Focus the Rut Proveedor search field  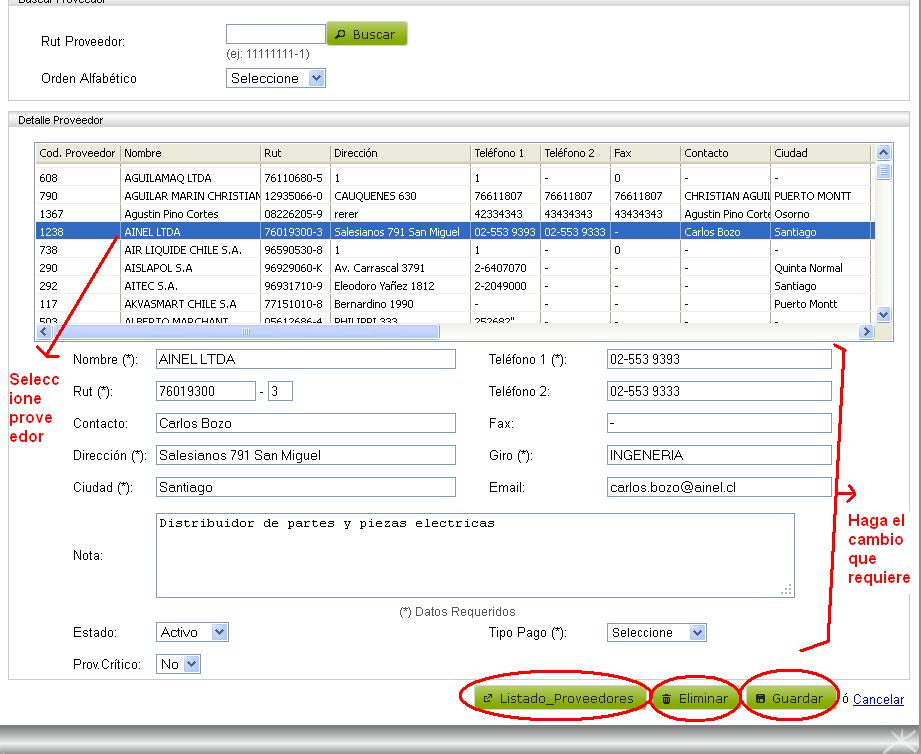[275, 34]
